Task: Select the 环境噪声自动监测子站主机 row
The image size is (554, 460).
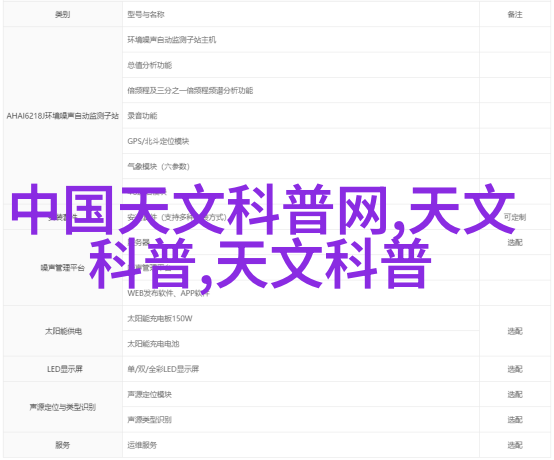Action: click(x=301, y=40)
